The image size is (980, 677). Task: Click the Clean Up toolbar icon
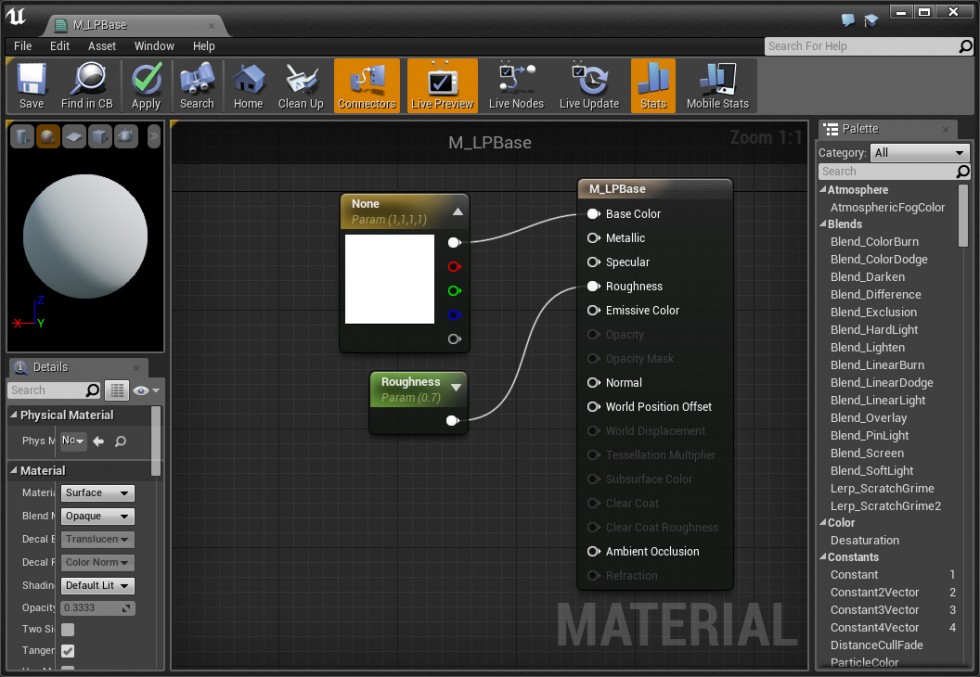pos(300,85)
